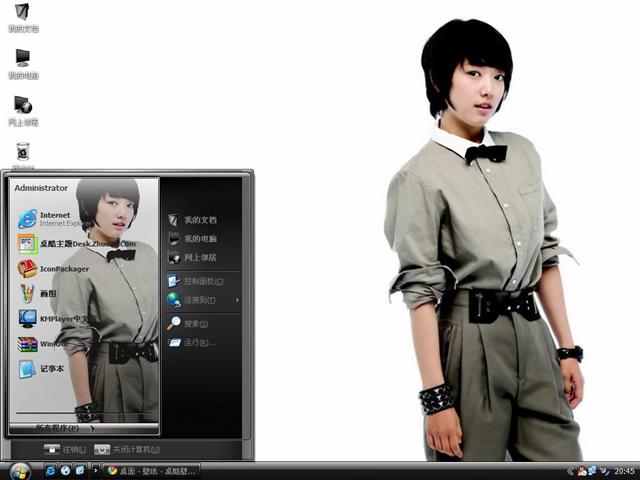Open 记事本 notepad entry

point(40,369)
